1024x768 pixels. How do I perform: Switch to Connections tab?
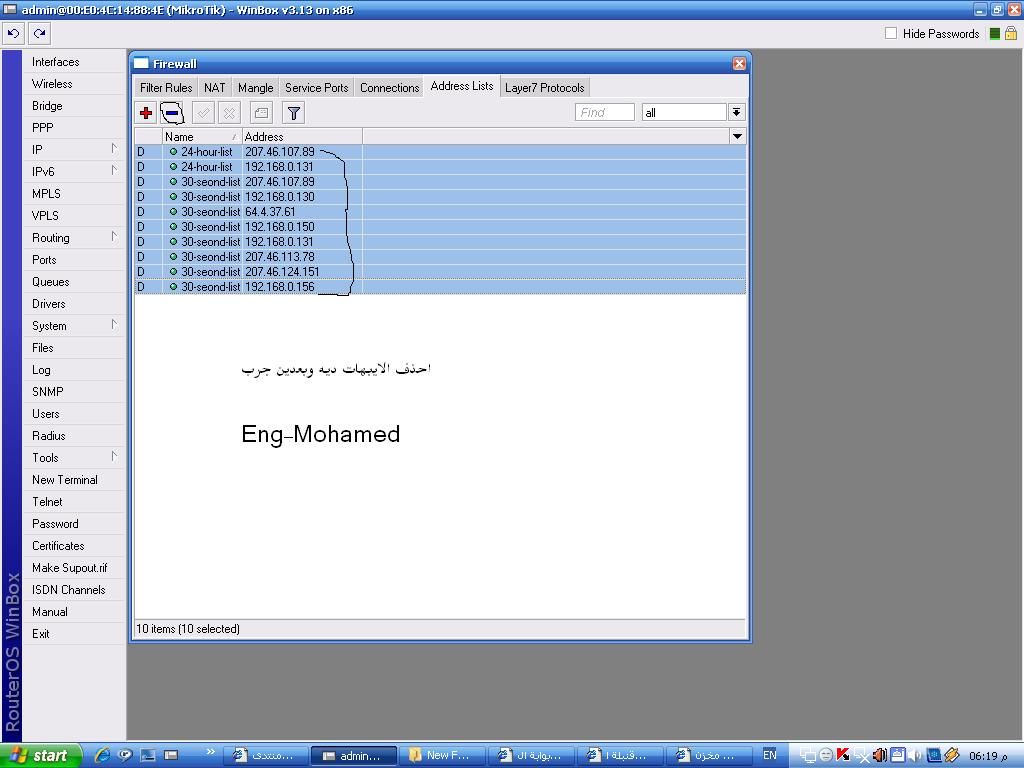389,88
